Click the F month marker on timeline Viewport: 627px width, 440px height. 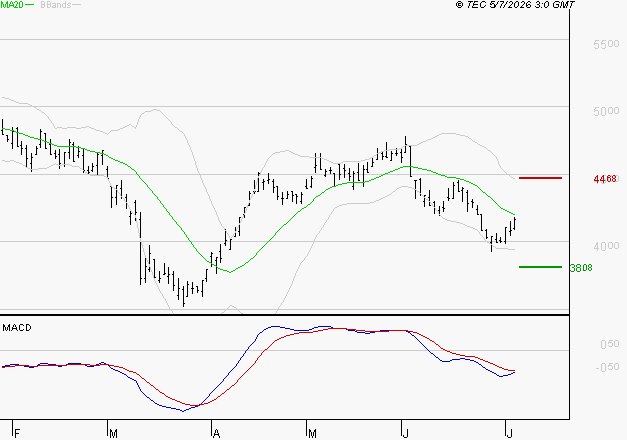click(17, 433)
